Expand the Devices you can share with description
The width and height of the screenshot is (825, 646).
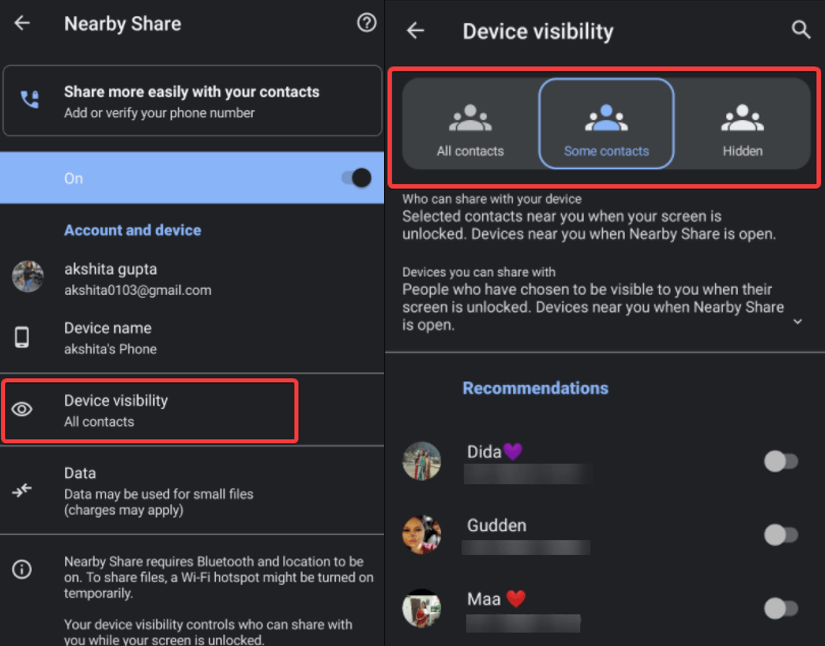[798, 321]
